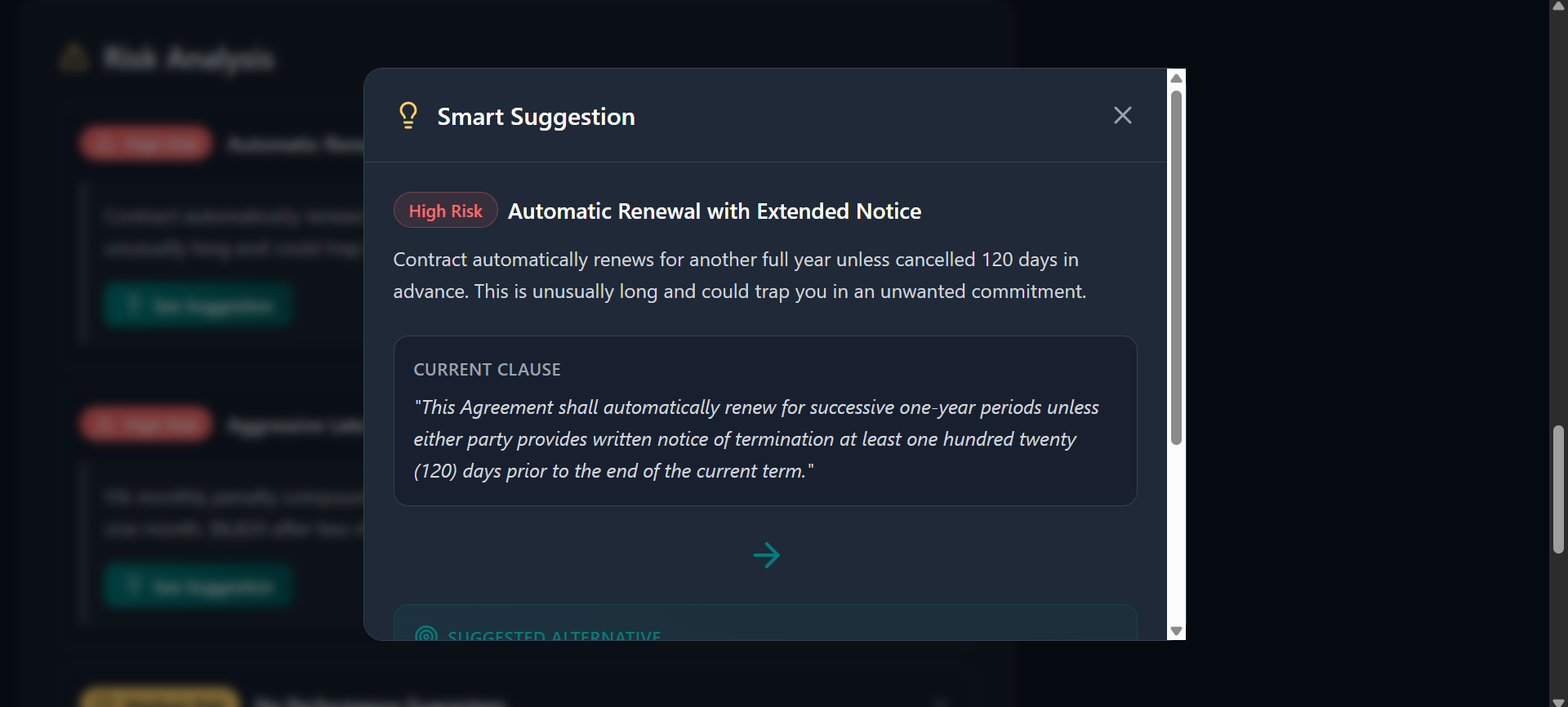
Task: Click the modal scrollbar up arrow
Action: pos(1176,78)
